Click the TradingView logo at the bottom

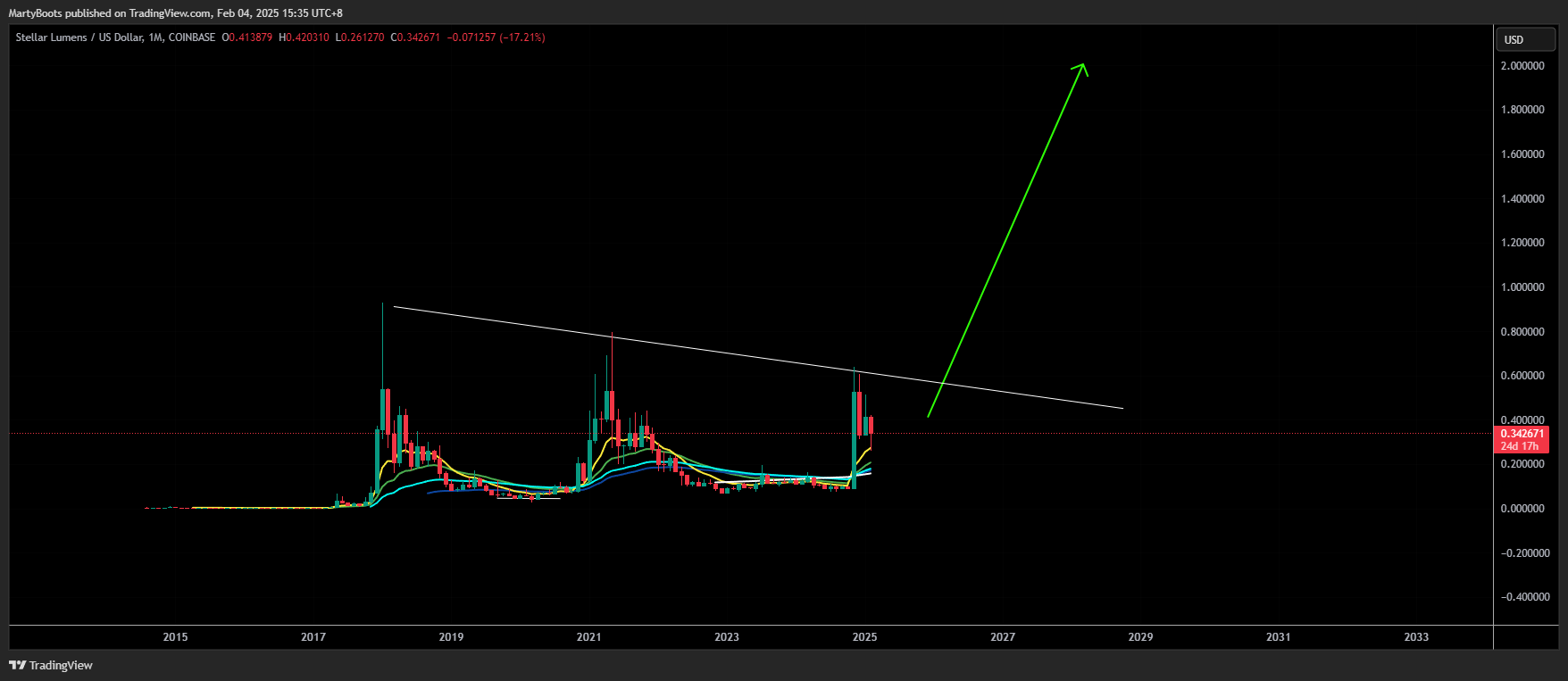(x=51, y=665)
